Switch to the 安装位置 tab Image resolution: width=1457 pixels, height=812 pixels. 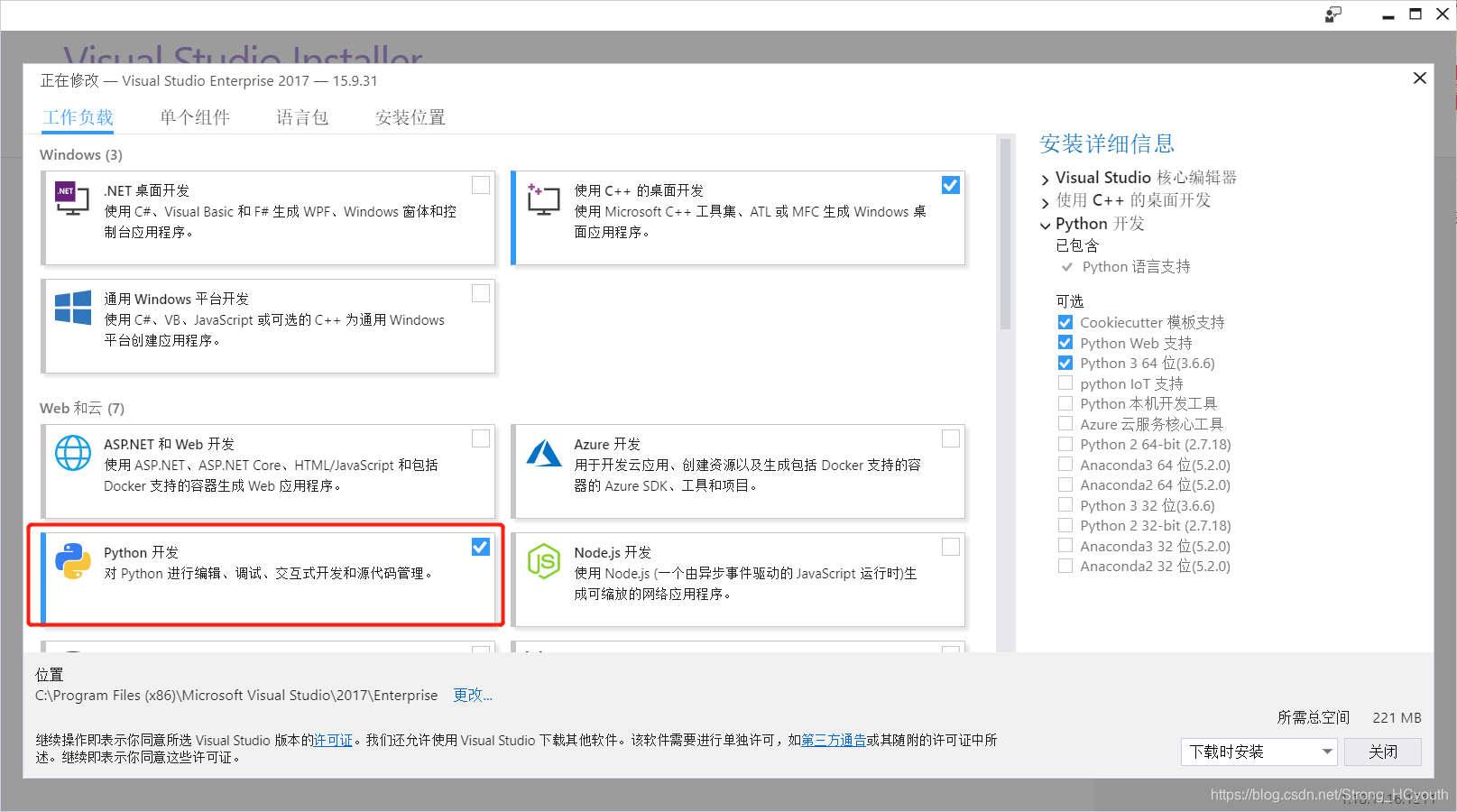click(410, 117)
